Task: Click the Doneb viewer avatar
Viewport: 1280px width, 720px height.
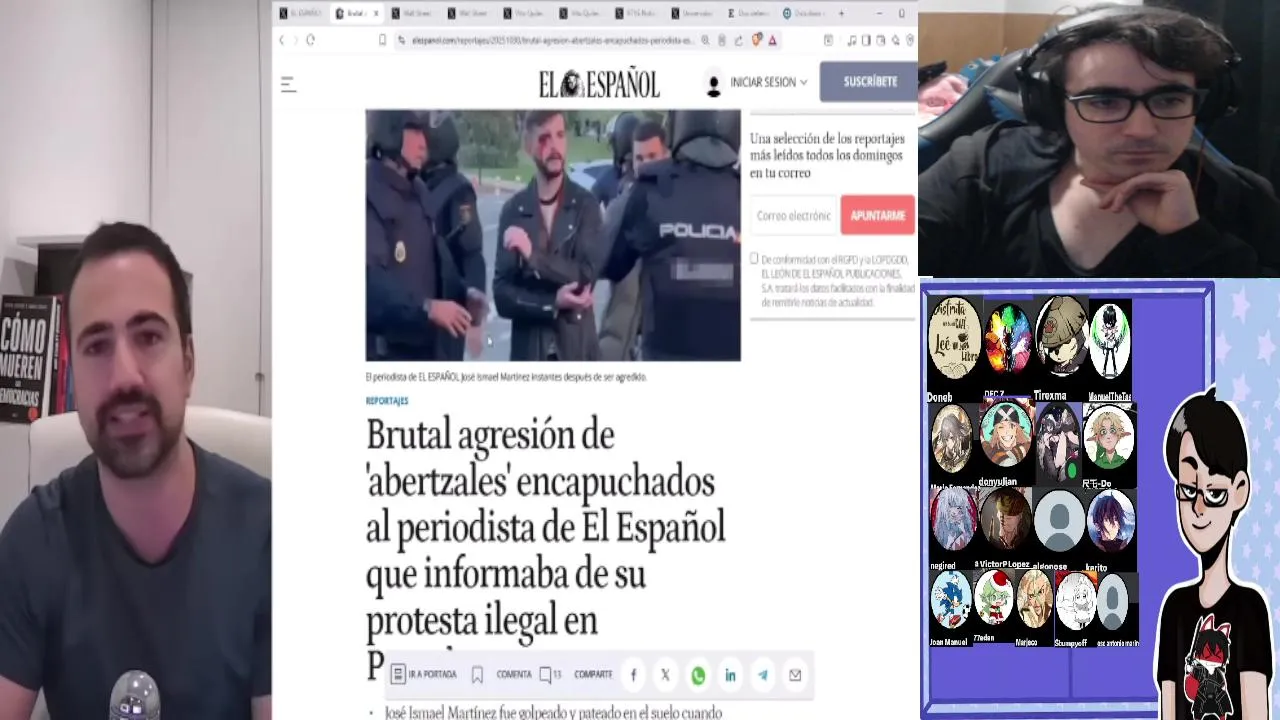Action: pos(953,340)
